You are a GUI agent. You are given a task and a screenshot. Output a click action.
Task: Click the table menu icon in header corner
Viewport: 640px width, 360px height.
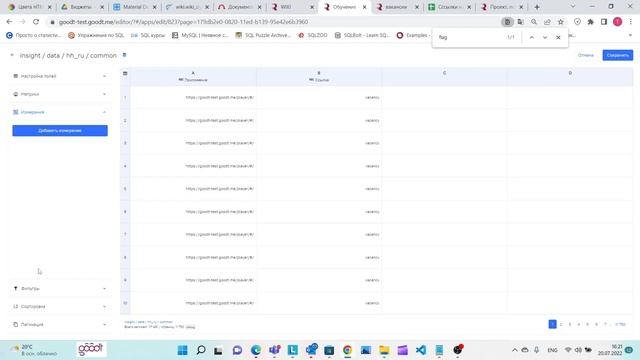[125, 73]
